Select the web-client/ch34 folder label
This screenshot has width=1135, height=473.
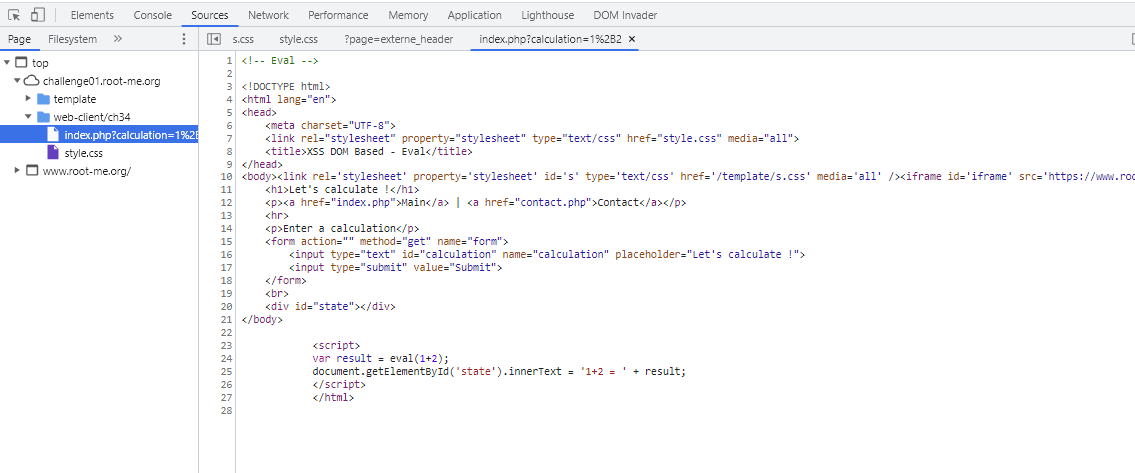tap(92, 117)
